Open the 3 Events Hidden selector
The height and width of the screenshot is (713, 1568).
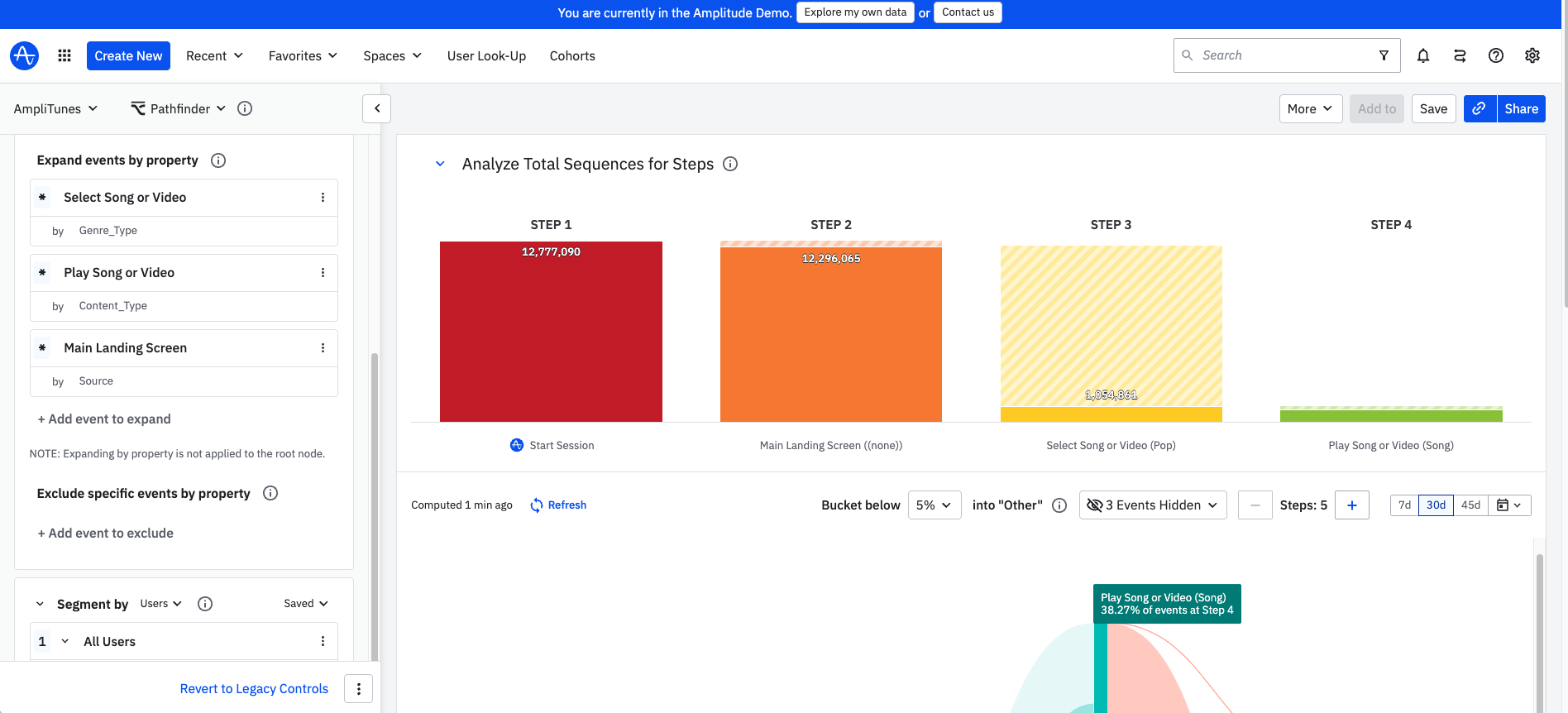tap(1153, 505)
